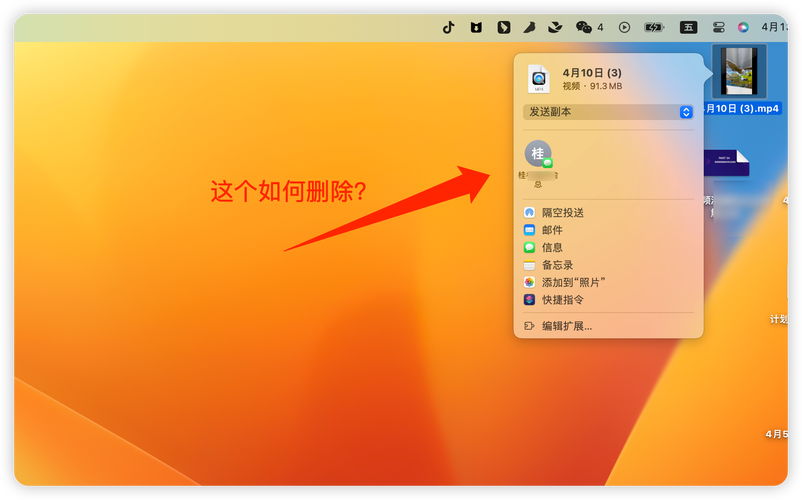Click the green Messages icon
Image resolution: width=802 pixels, height=500 pixels.
pos(529,247)
